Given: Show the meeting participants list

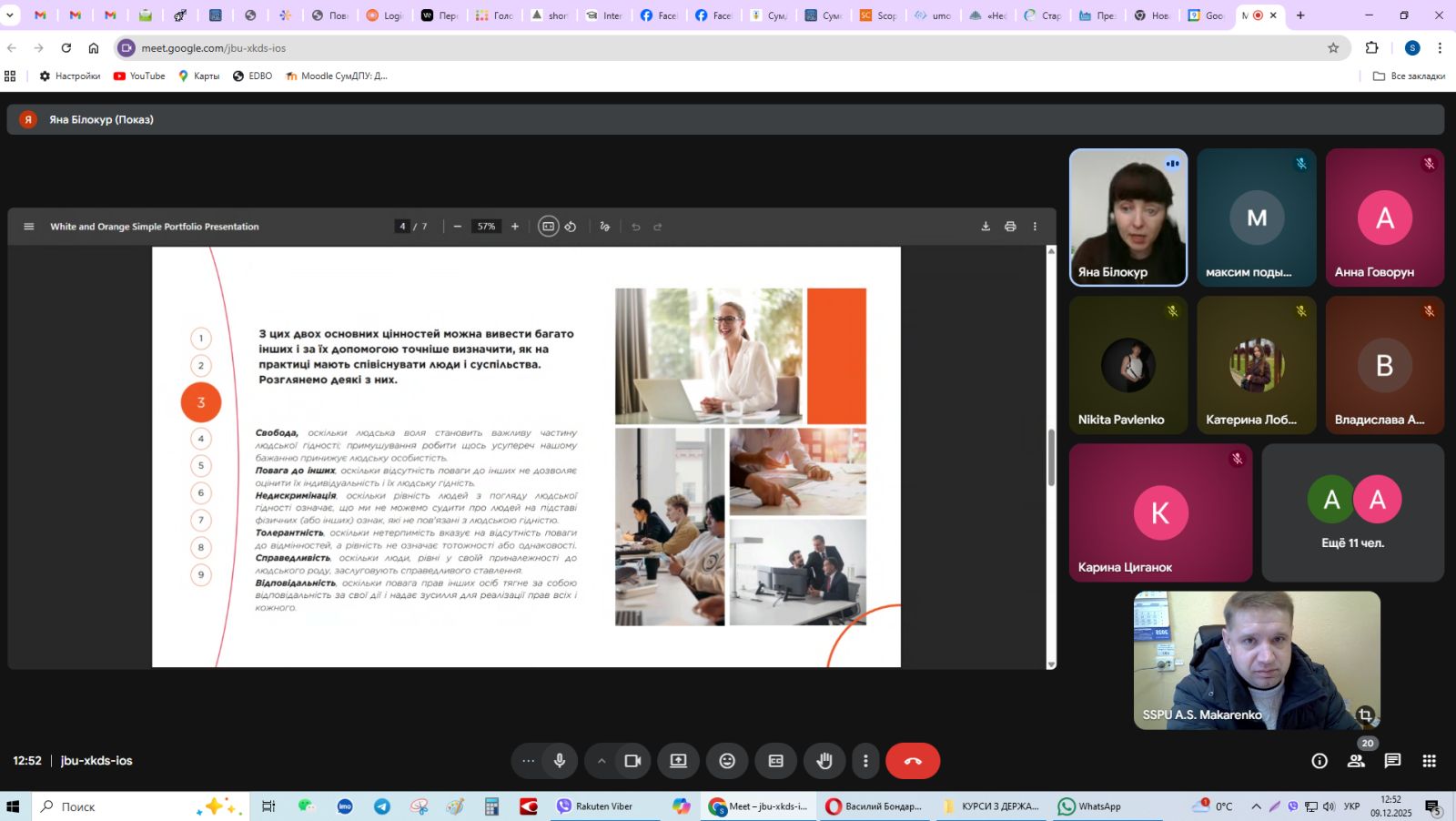Looking at the screenshot, I should pyautogui.click(x=1356, y=761).
